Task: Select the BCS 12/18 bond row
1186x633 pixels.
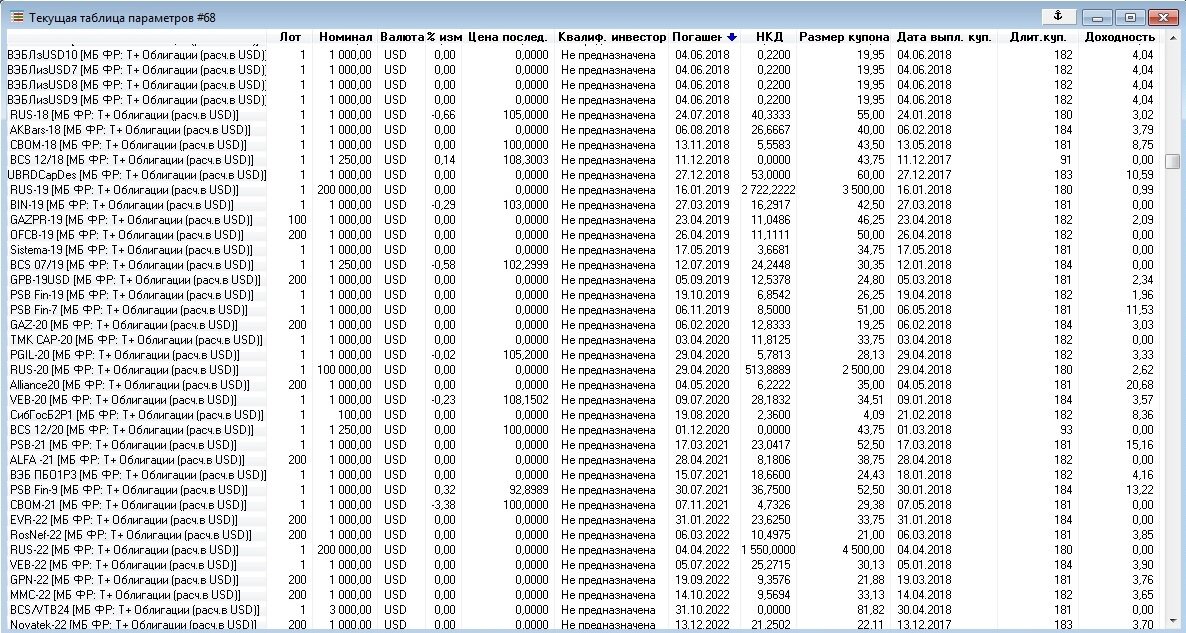Action: 582,160
